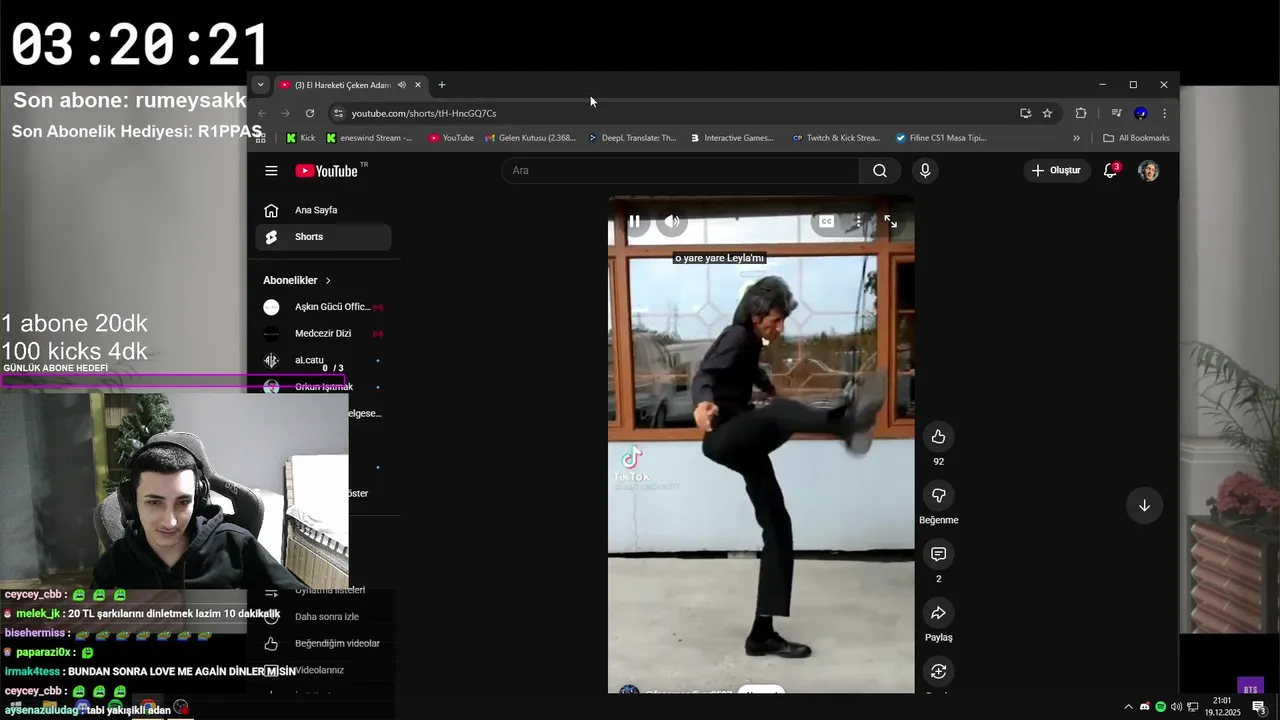This screenshot has height=720, width=1280.
Task: Open Twitch & Kick Stream bookmark
Action: pos(836,138)
